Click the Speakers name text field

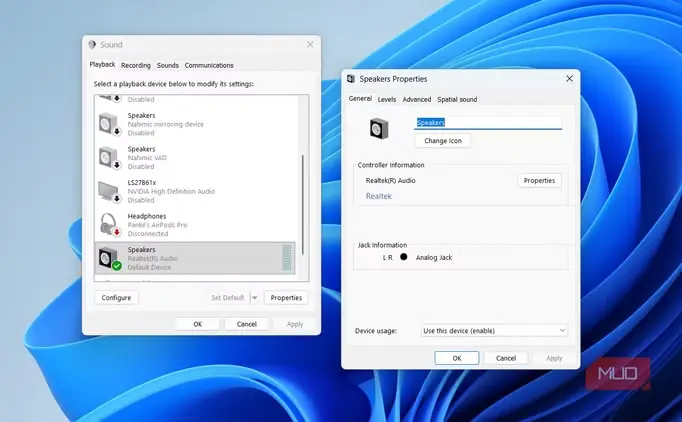pos(488,123)
